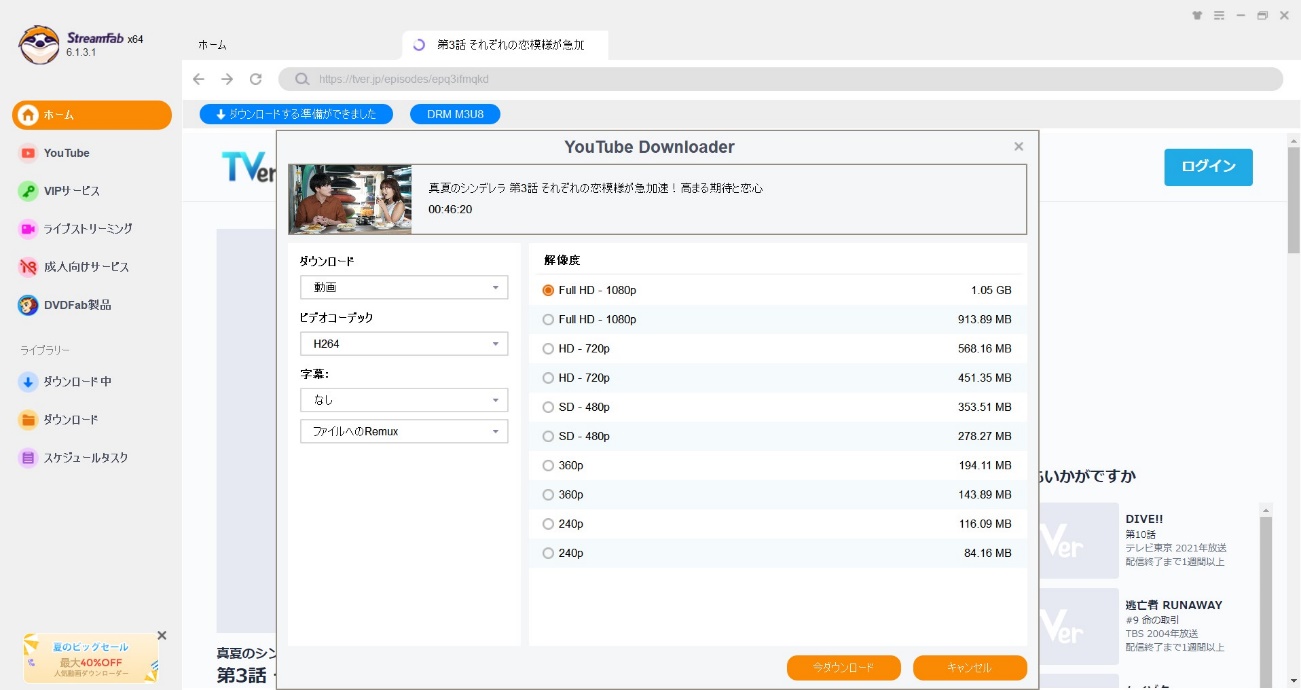Screen dimensions: 1301x690
Task: Switch to the 第3話 それぞれの恋模様 tab
Action: (x=505, y=45)
